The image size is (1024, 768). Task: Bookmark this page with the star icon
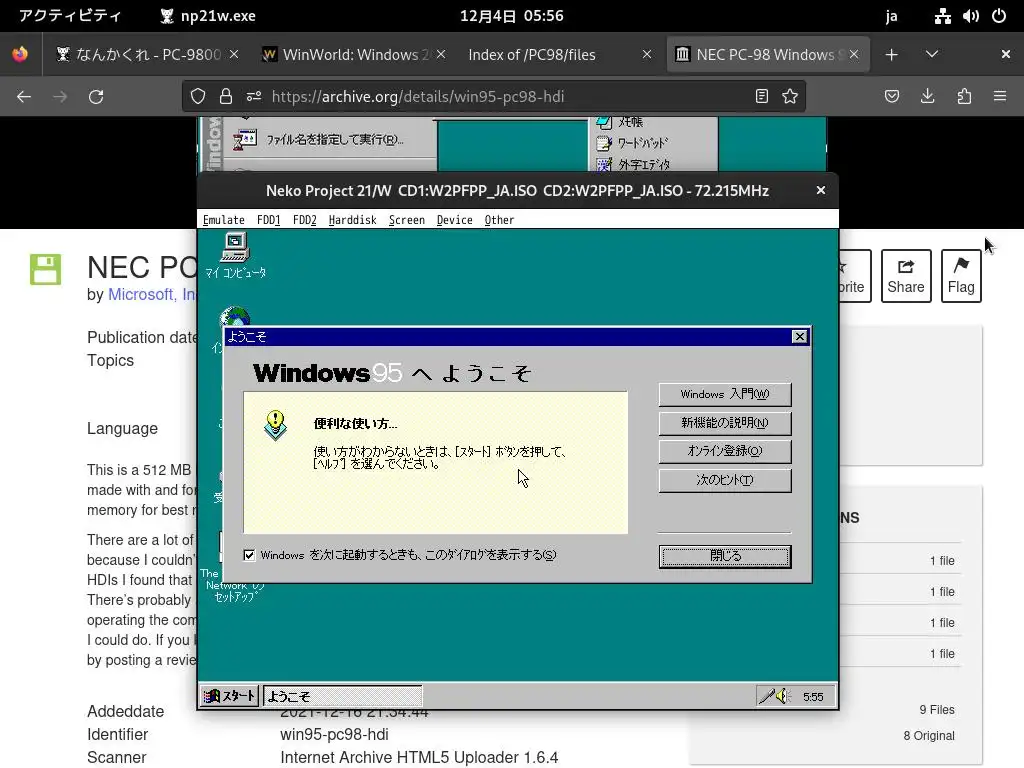click(x=790, y=97)
